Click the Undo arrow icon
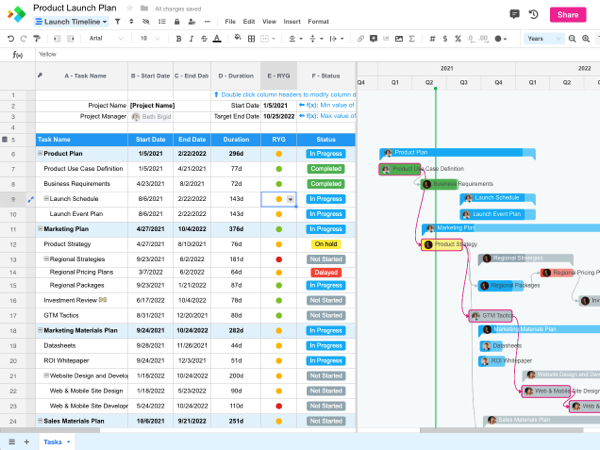 point(11,38)
